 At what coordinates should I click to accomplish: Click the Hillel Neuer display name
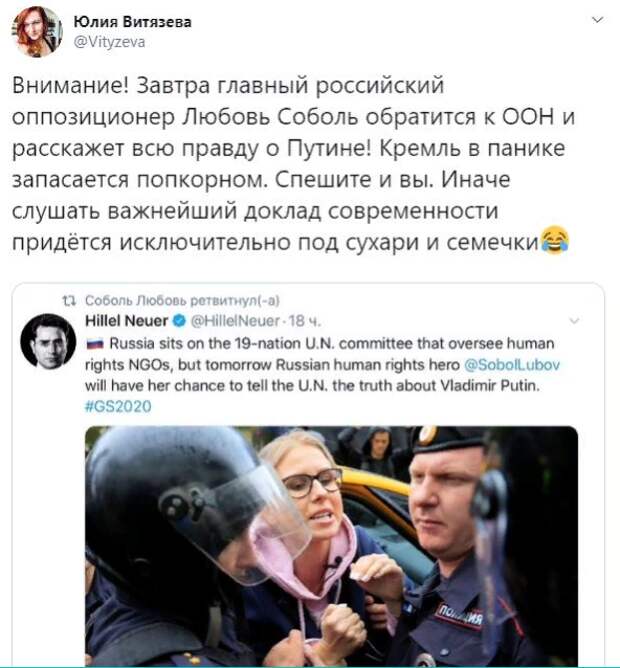[127, 320]
